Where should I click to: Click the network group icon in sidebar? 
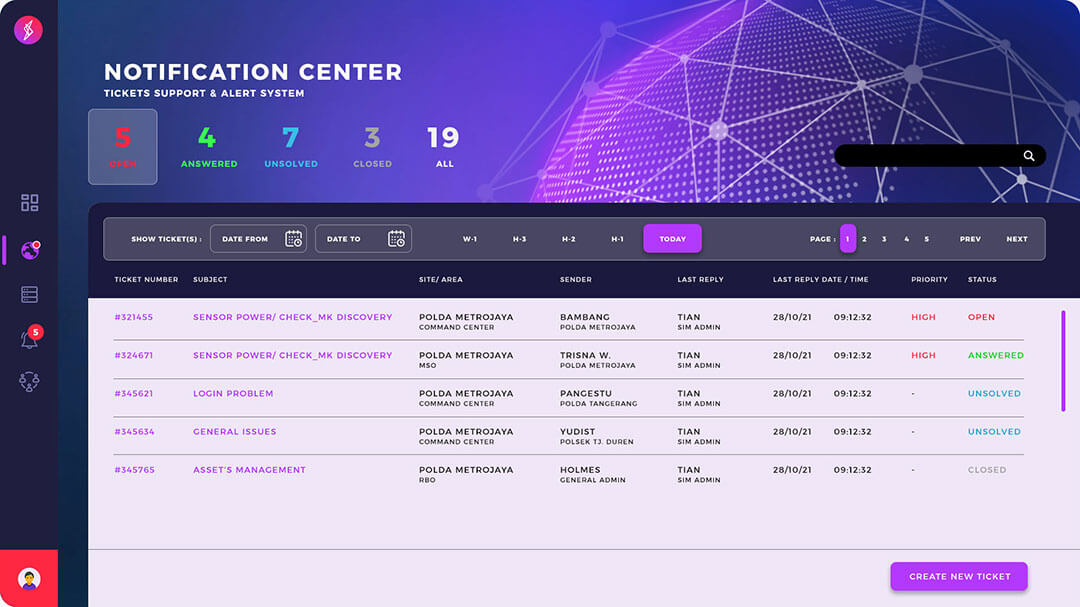pos(30,381)
